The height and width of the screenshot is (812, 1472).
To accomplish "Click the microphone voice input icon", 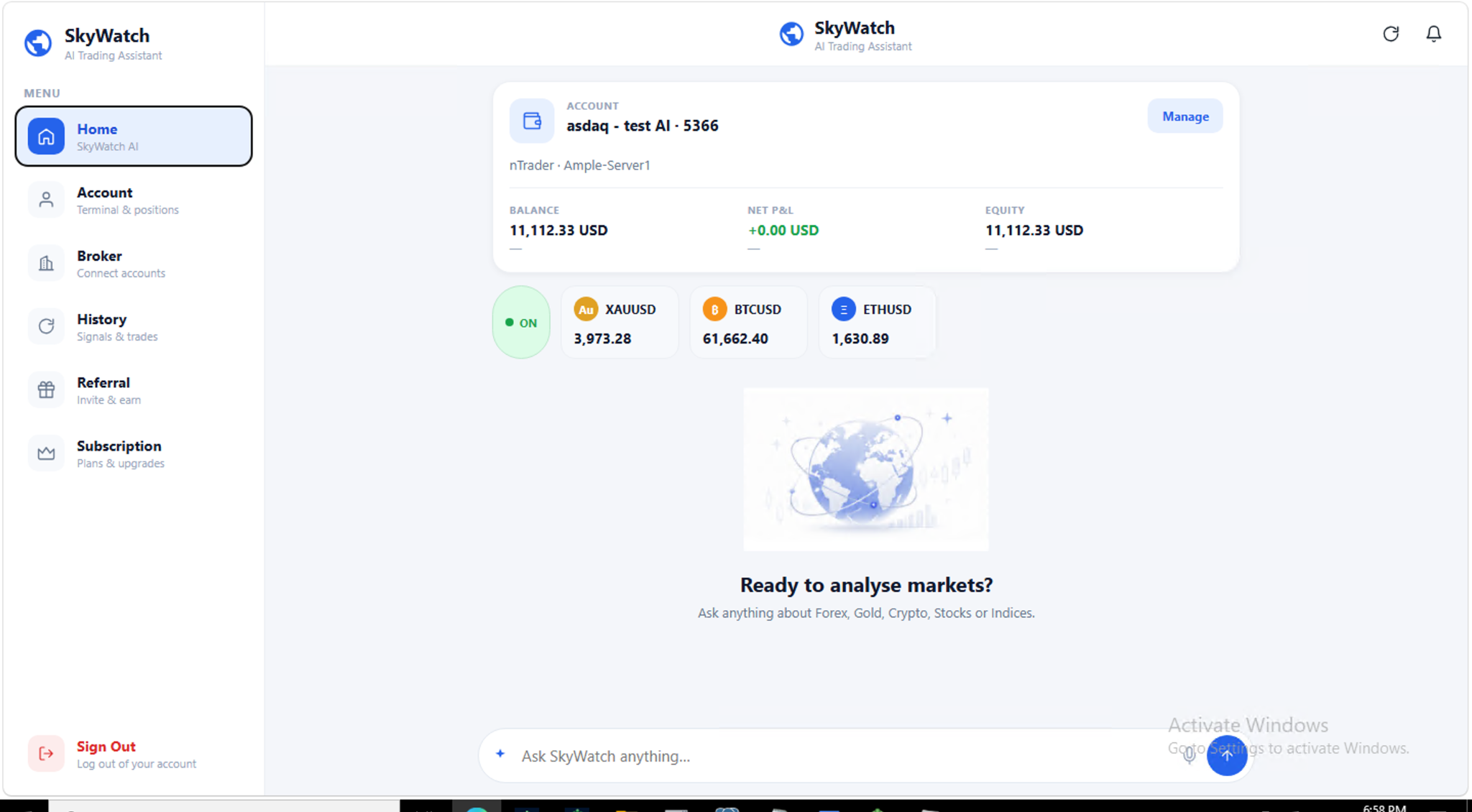I will point(1189,756).
